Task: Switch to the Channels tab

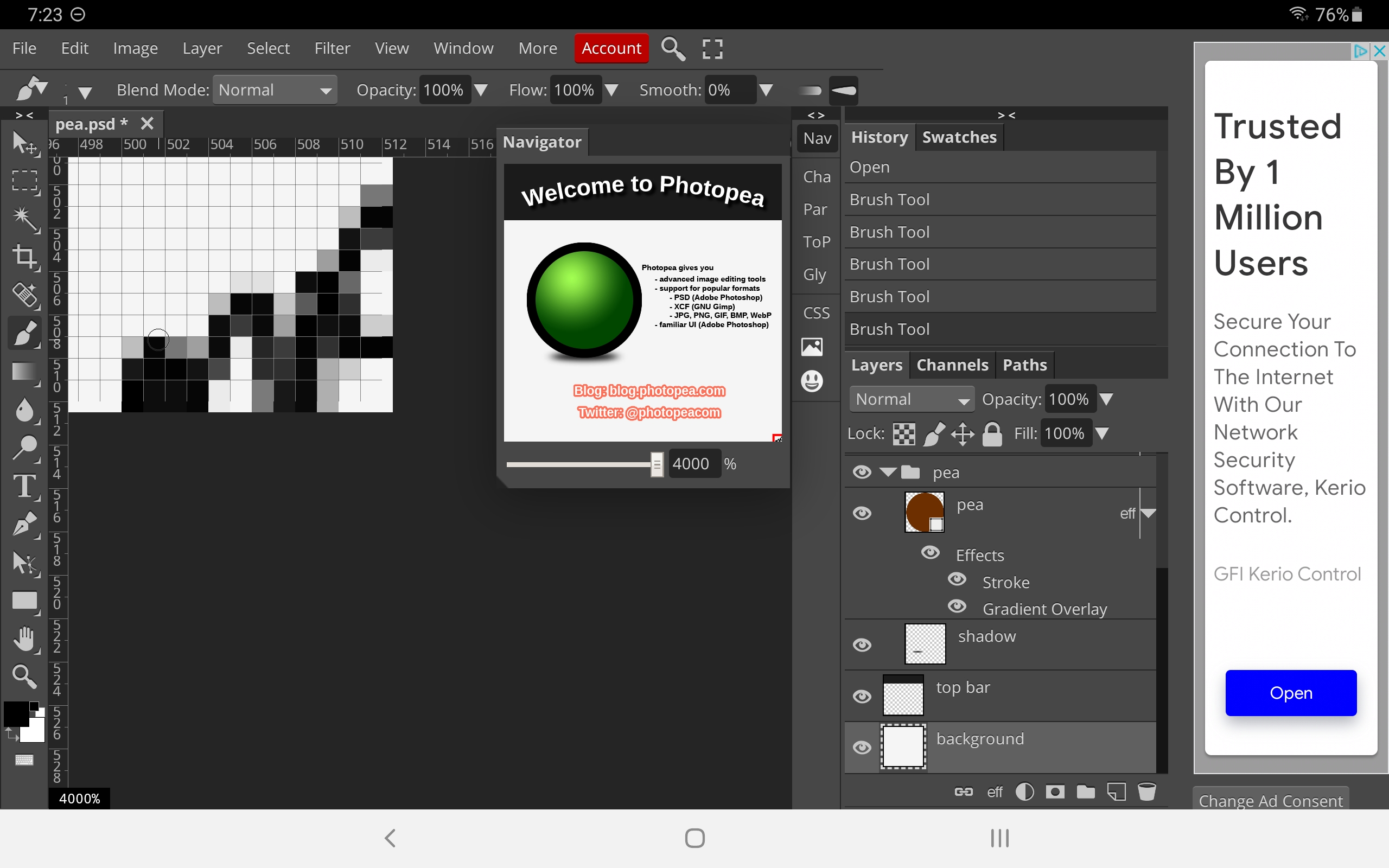Action: (x=952, y=365)
